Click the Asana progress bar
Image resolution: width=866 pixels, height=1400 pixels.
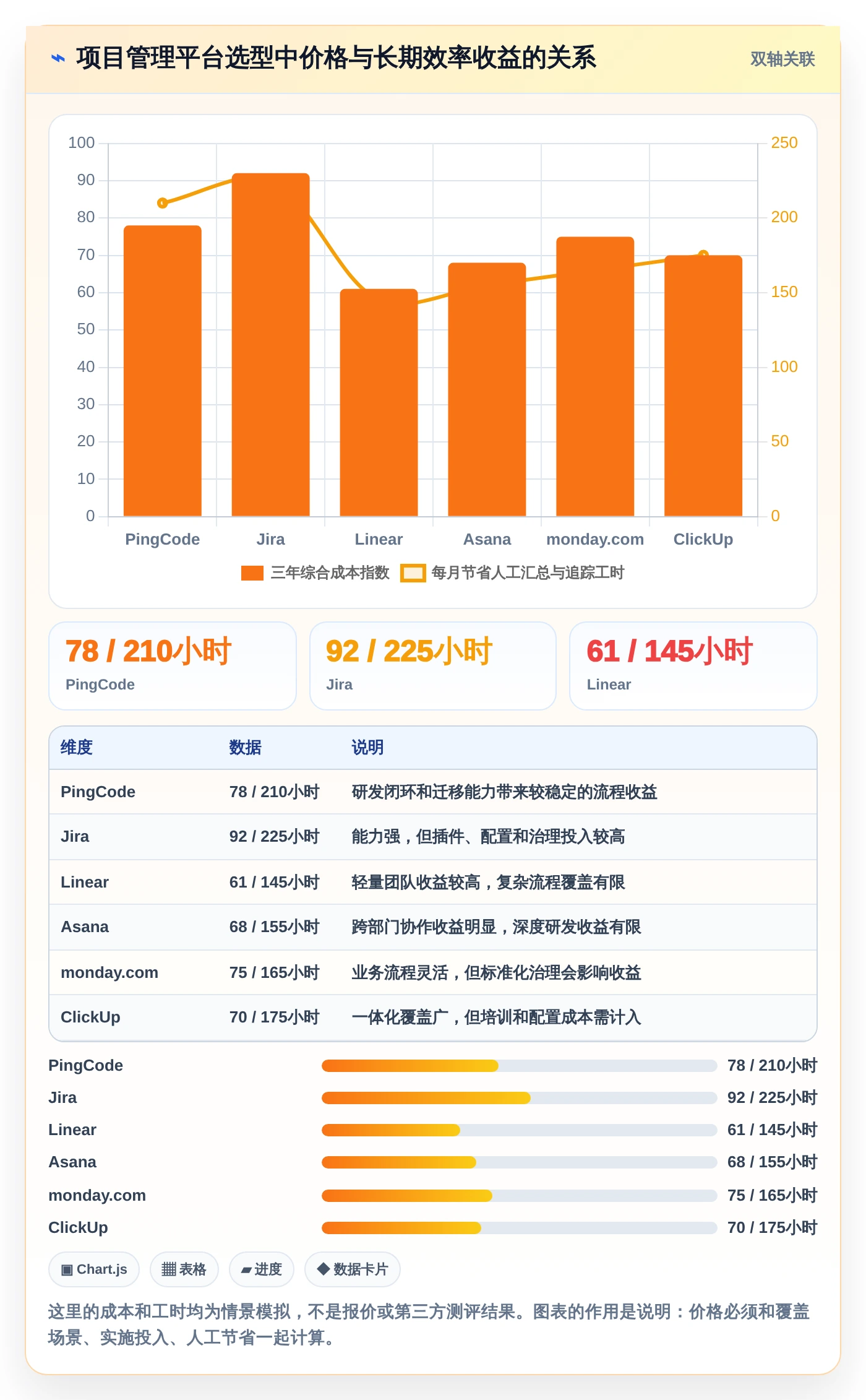click(519, 1162)
